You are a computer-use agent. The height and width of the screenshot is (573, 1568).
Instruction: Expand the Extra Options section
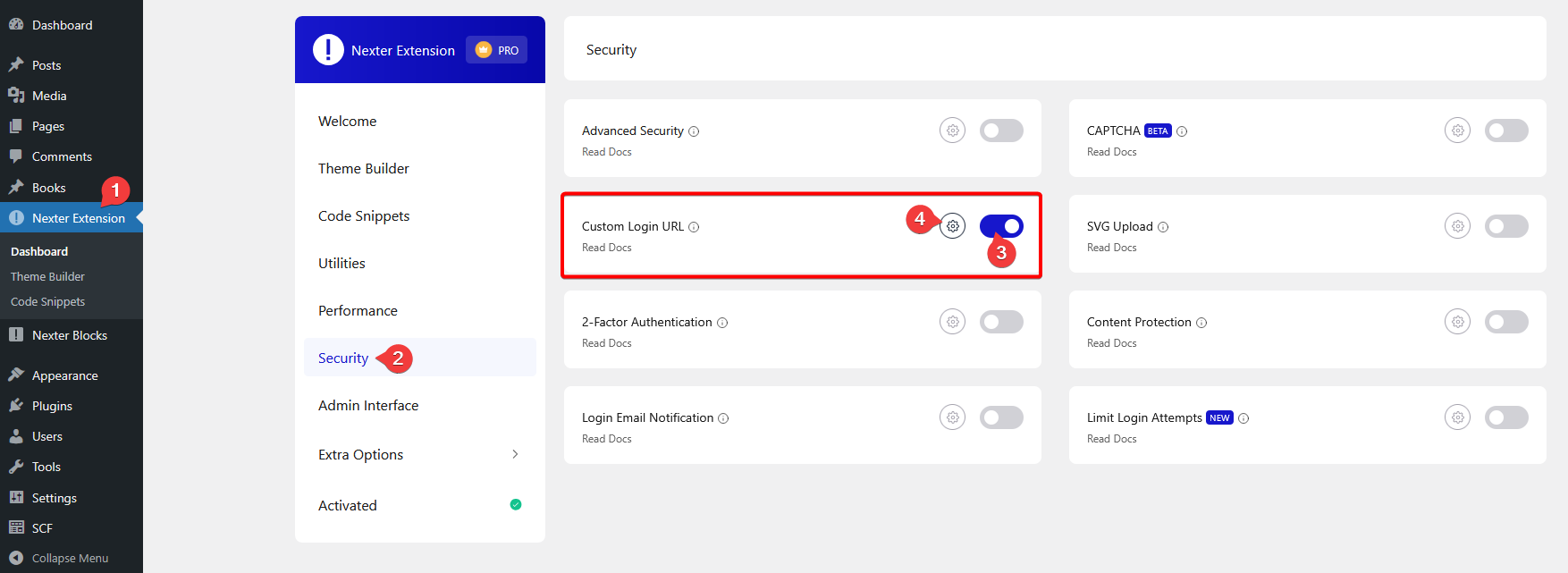click(419, 454)
